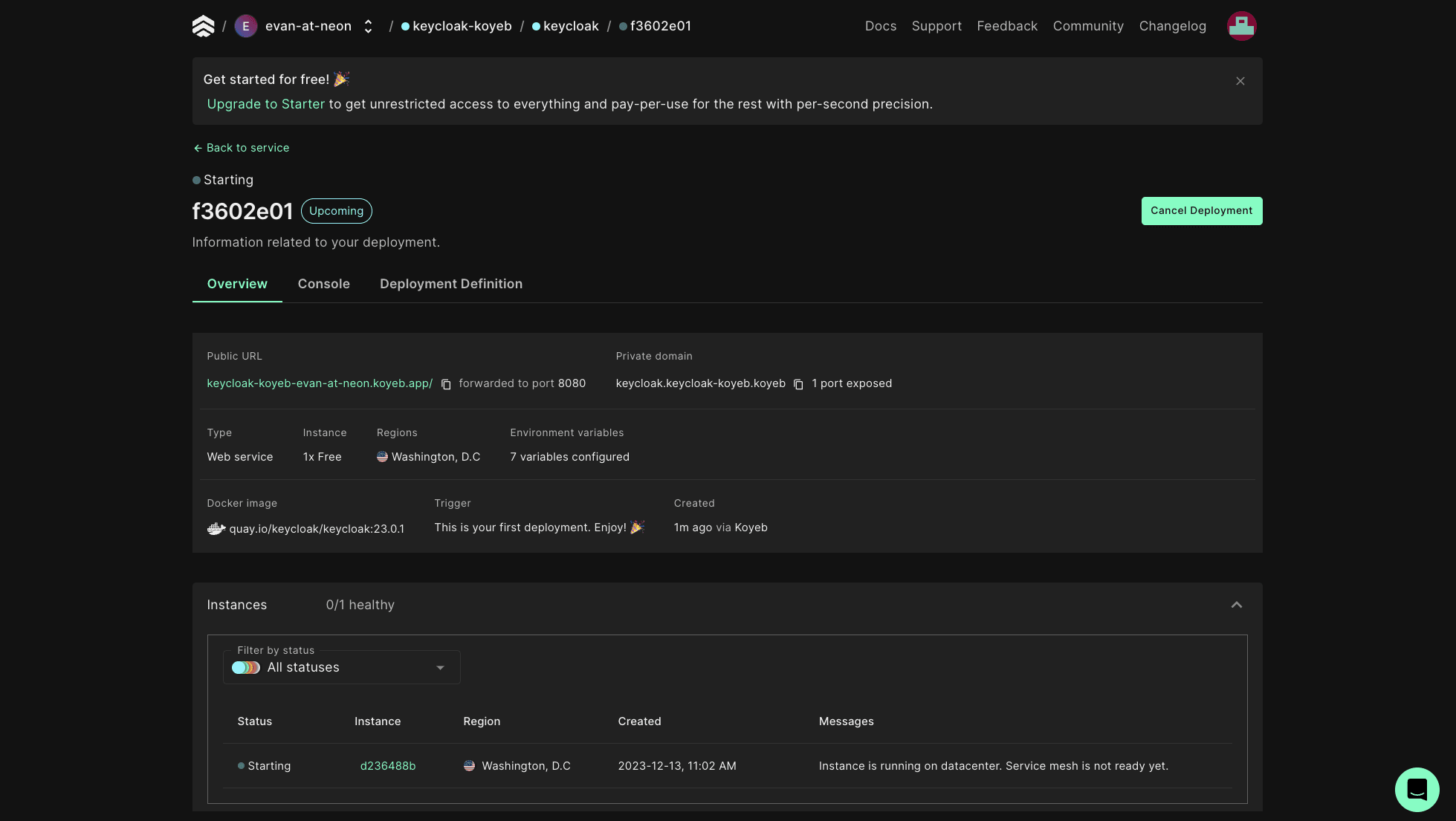Click the multicolor All statuses swatch

pyautogui.click(x=246, y=667)
